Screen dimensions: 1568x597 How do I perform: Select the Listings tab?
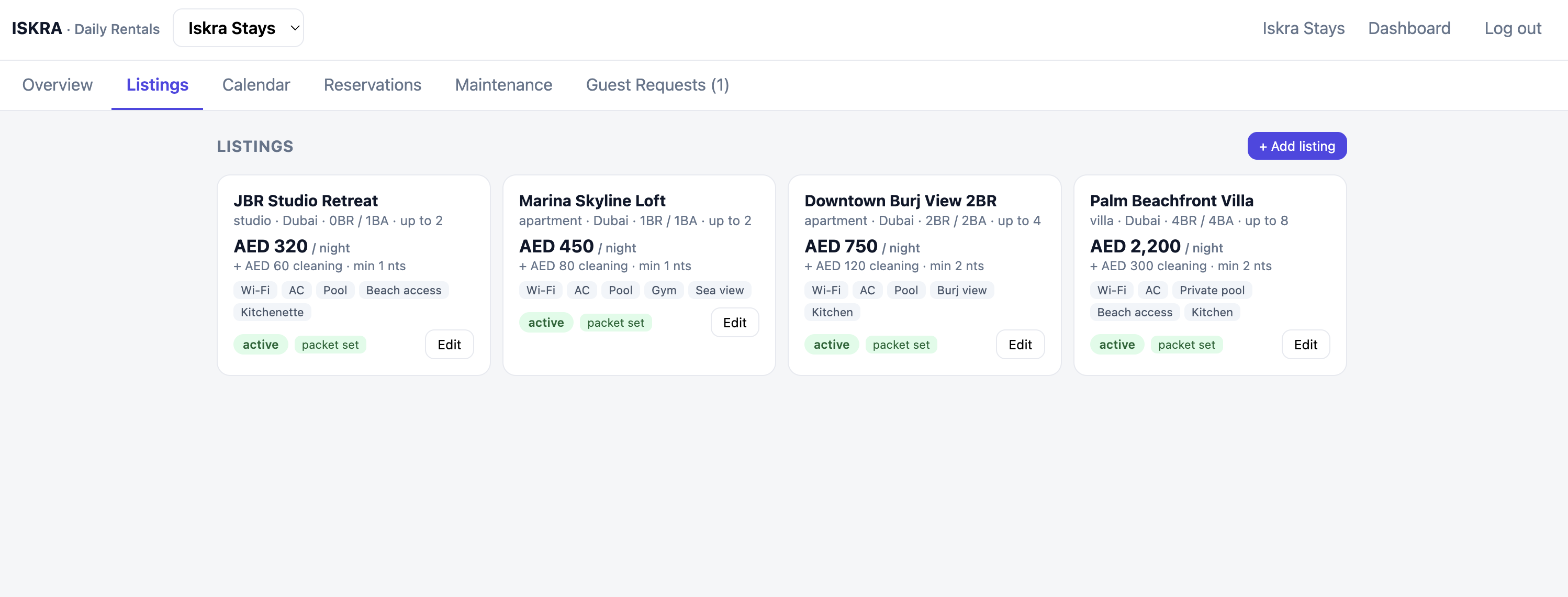click(x=157, y=85)
